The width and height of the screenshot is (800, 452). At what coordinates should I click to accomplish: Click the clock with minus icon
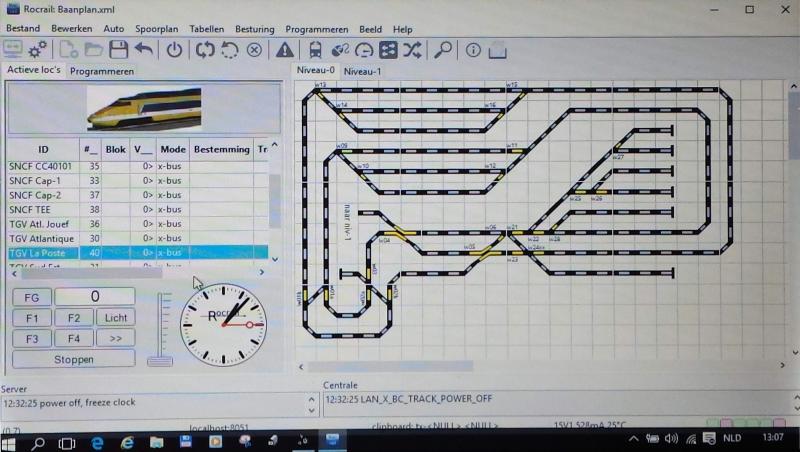click(x=364, y=50)
